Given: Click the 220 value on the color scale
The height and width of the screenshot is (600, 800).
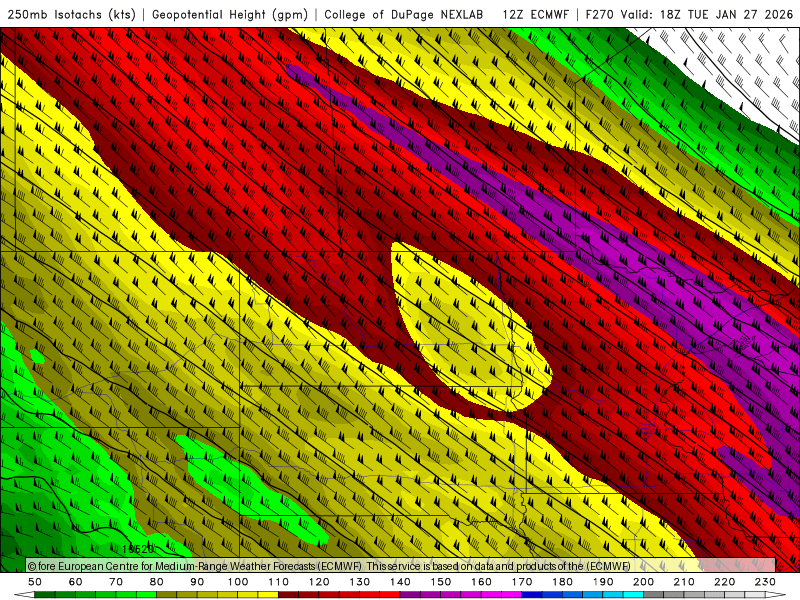Looking at the screenshot, I should (724, 582).
